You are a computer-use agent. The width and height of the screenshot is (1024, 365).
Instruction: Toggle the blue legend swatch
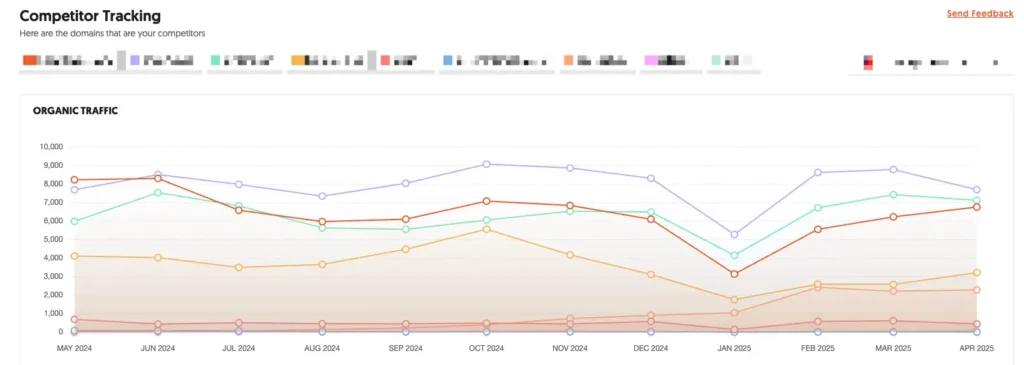pos(447,60)
